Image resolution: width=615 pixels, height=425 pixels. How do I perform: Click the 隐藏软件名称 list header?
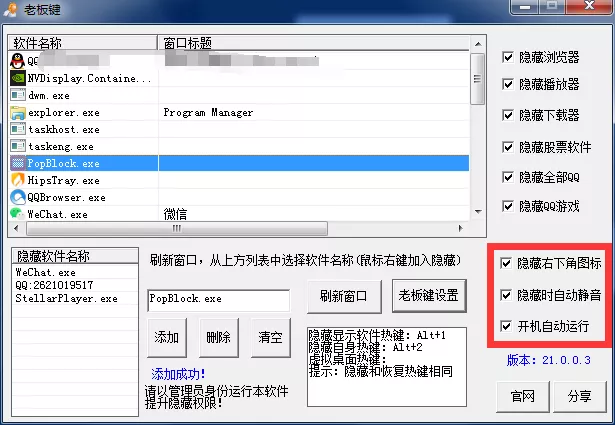[75, 256]
